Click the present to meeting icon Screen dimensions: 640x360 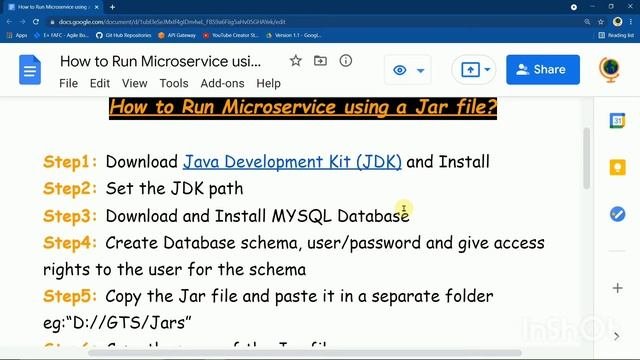point(470,70)
